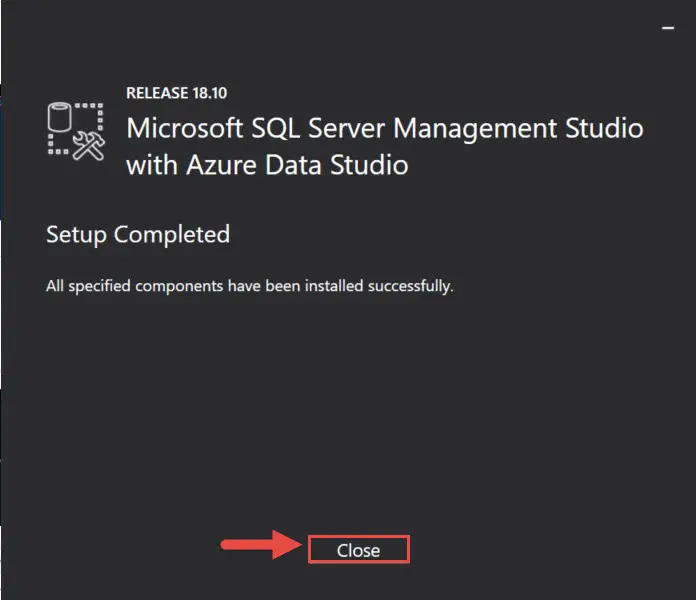This screenshot has width=696, height=600.
Task: Click the Close button to finish setup
Action: pyautogui.click(x=359, y=550)
